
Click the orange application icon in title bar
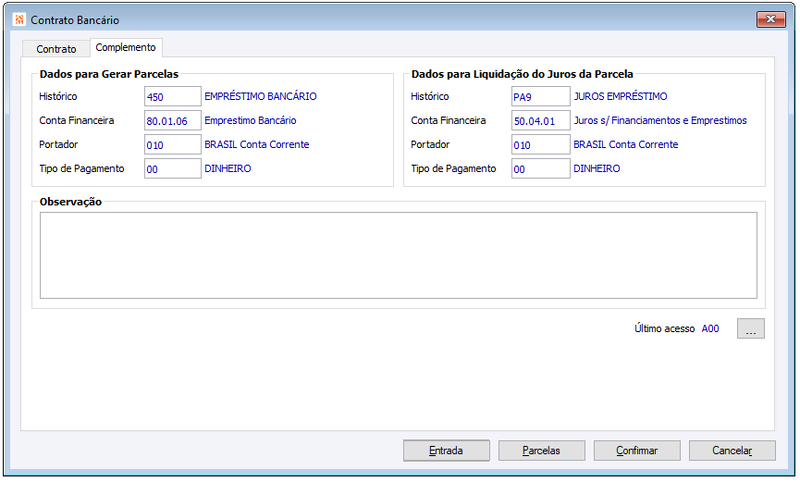[19, 20]
